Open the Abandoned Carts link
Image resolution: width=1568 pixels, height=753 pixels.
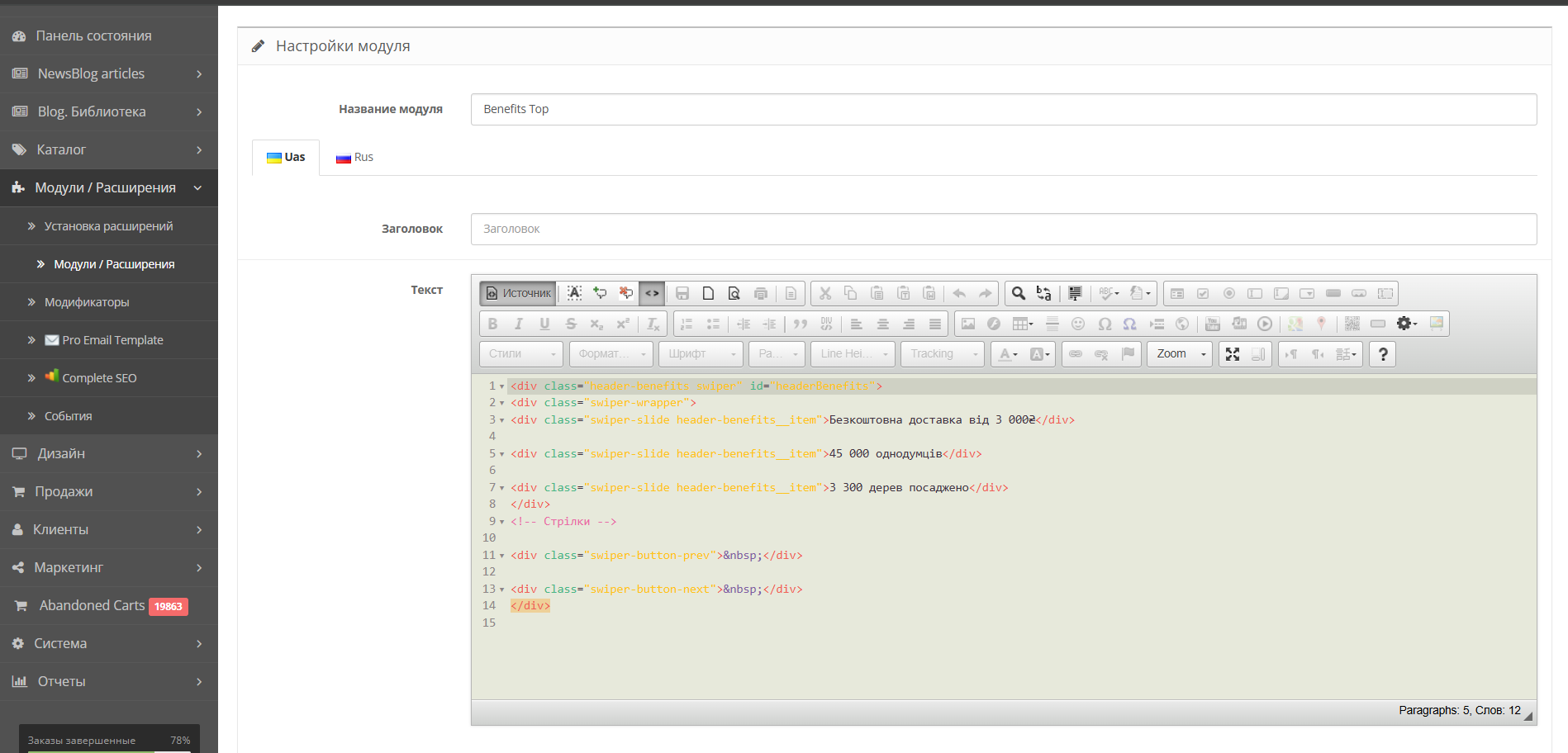tap(92, 605)
